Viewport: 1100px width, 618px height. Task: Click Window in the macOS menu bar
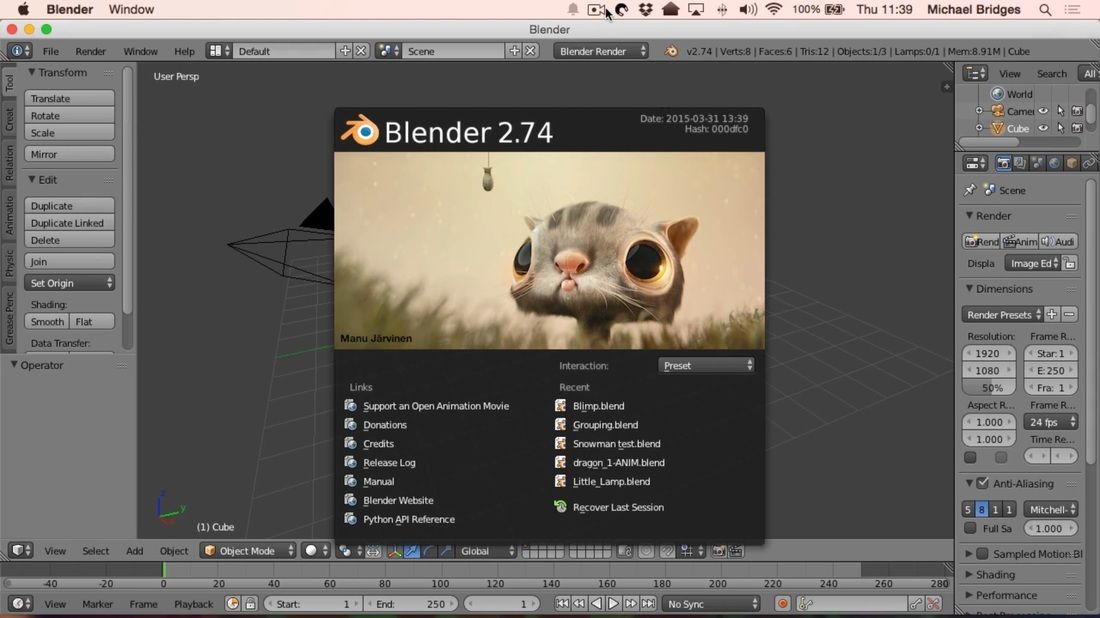(x=131, y=9)
